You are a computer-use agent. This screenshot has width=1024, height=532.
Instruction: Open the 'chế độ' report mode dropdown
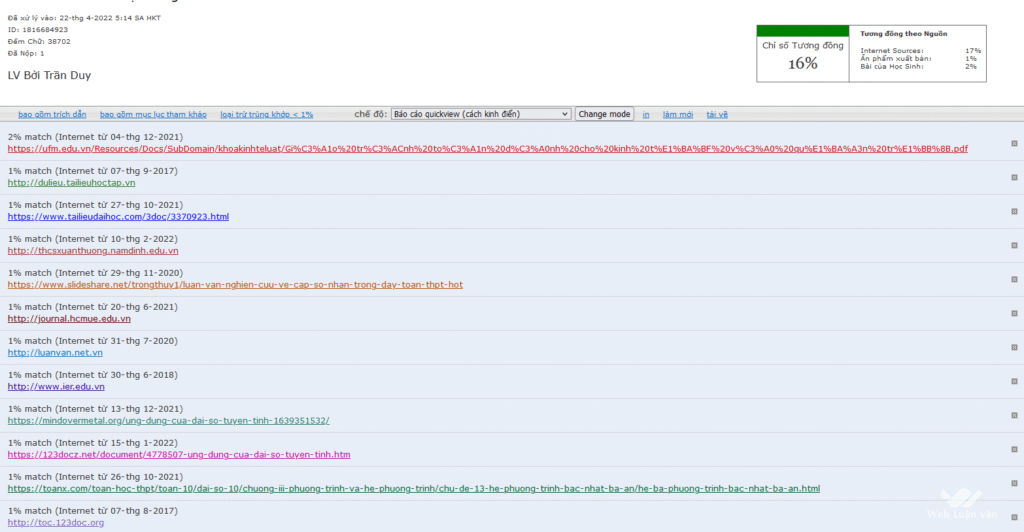click(480, 114)
